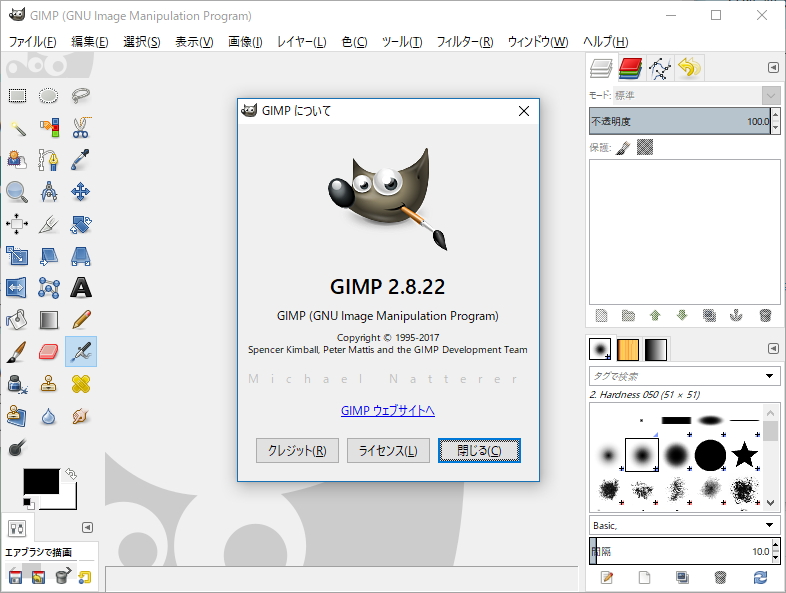
Task: Open brushes dock tab configuration menu
Action: click(x=773, y=348)
